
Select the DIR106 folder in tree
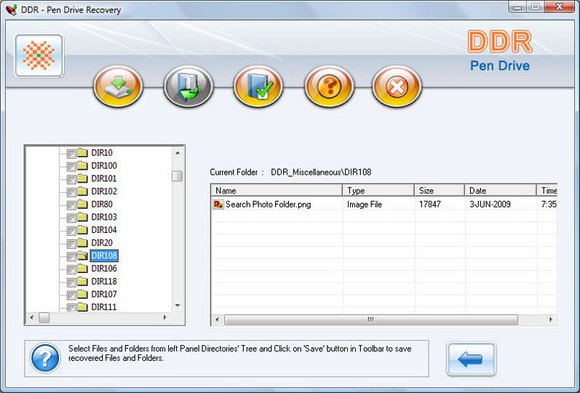tap(104, 268)
